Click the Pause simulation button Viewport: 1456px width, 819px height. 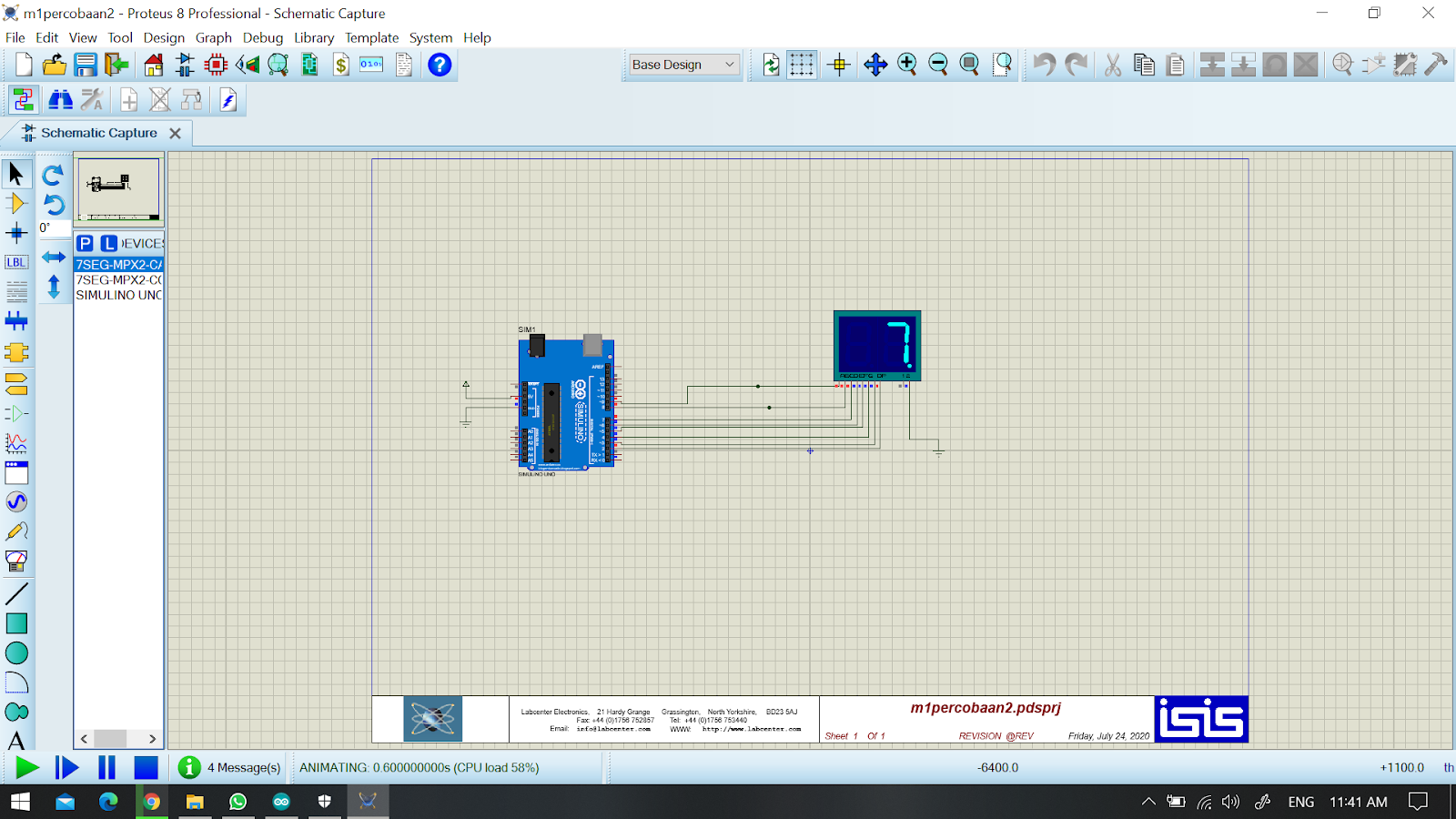[106, 768]
